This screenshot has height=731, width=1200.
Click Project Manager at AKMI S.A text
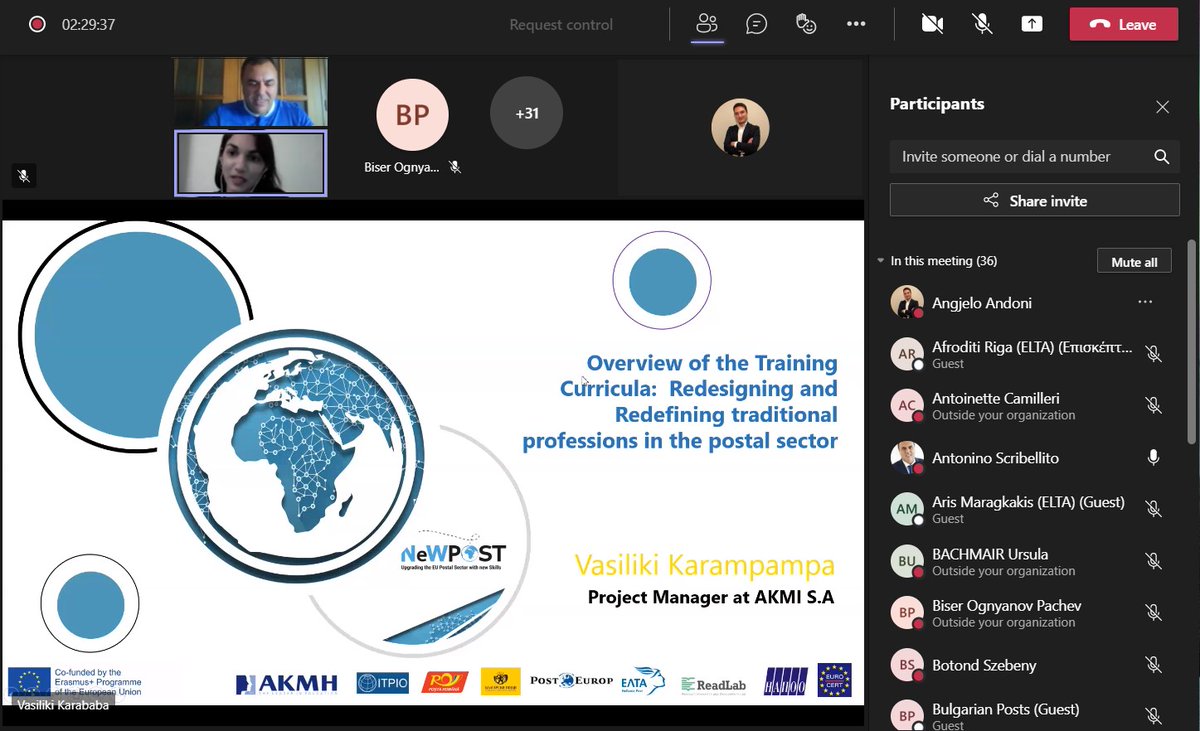(710, 598)
